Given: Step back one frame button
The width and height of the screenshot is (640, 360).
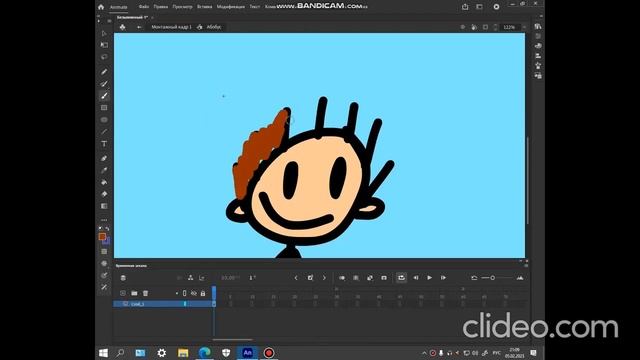Looking at the screenshot, I should [x=416, y=278].
